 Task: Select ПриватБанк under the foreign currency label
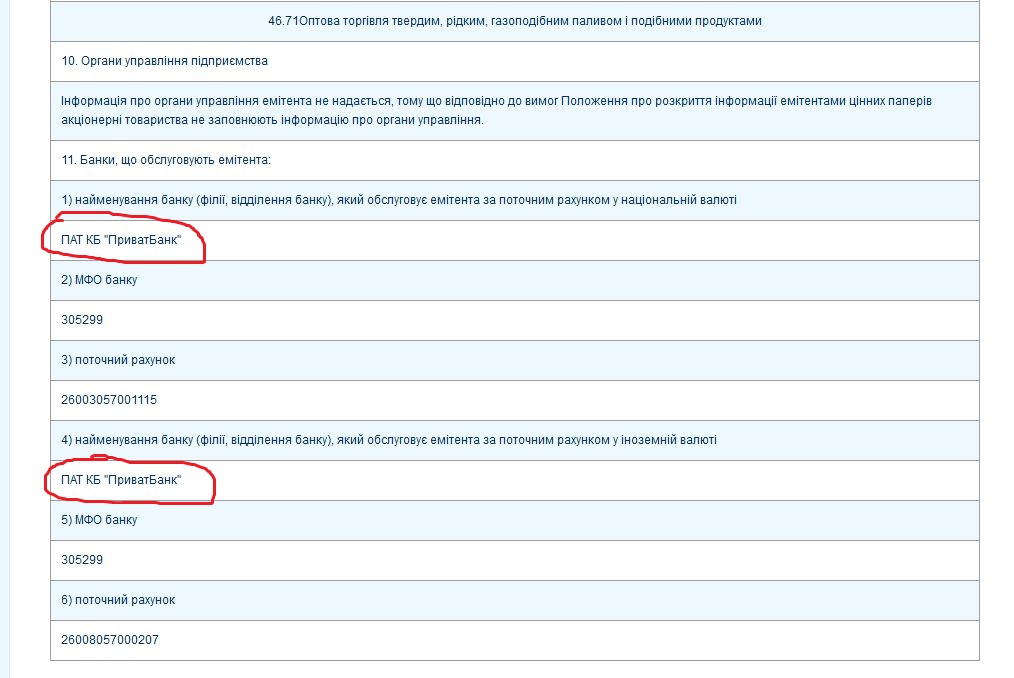coord(121,480)
